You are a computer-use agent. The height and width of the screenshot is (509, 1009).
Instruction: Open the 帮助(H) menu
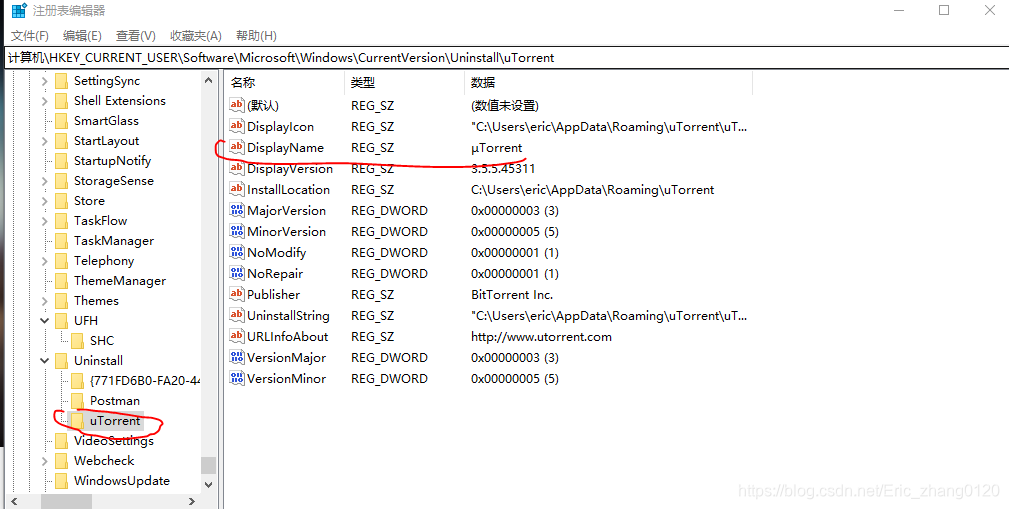coord(256,35)
